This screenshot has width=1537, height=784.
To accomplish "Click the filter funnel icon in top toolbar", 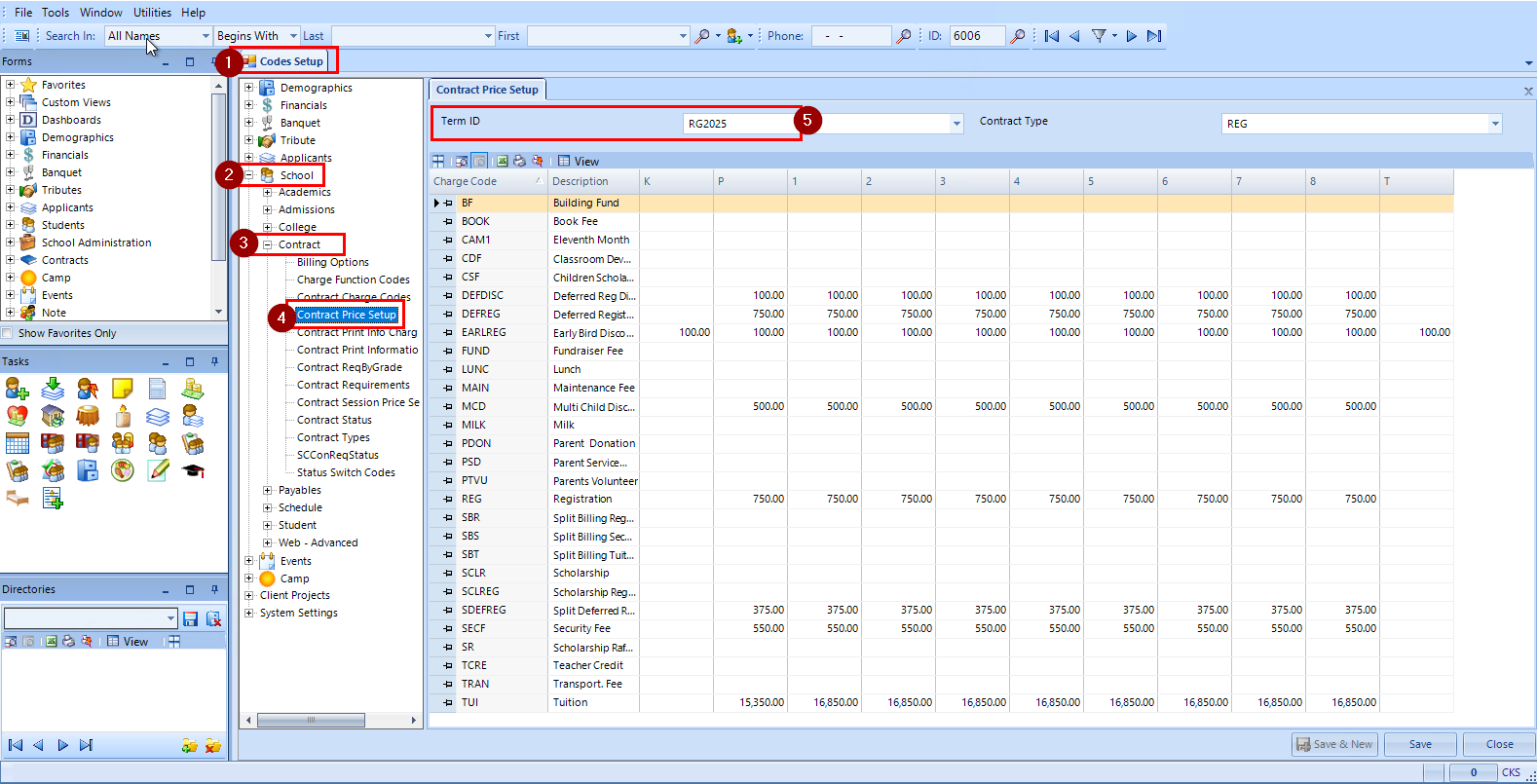I will (x=1099, y=36).
